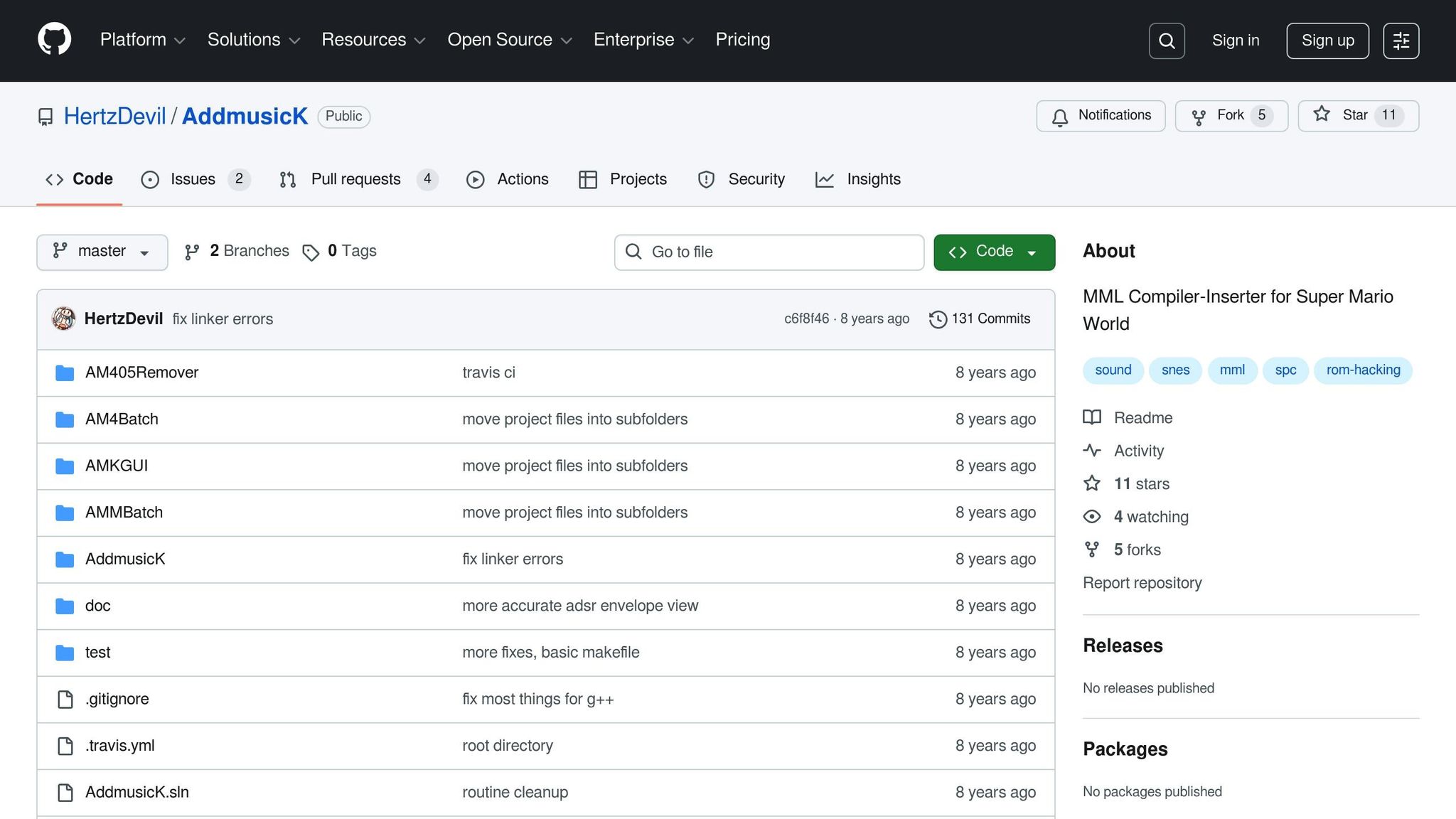Viewport: 1456px width, 819px height.
Task: Click the mml topic tag
Action: click(x=1232, y=370)
